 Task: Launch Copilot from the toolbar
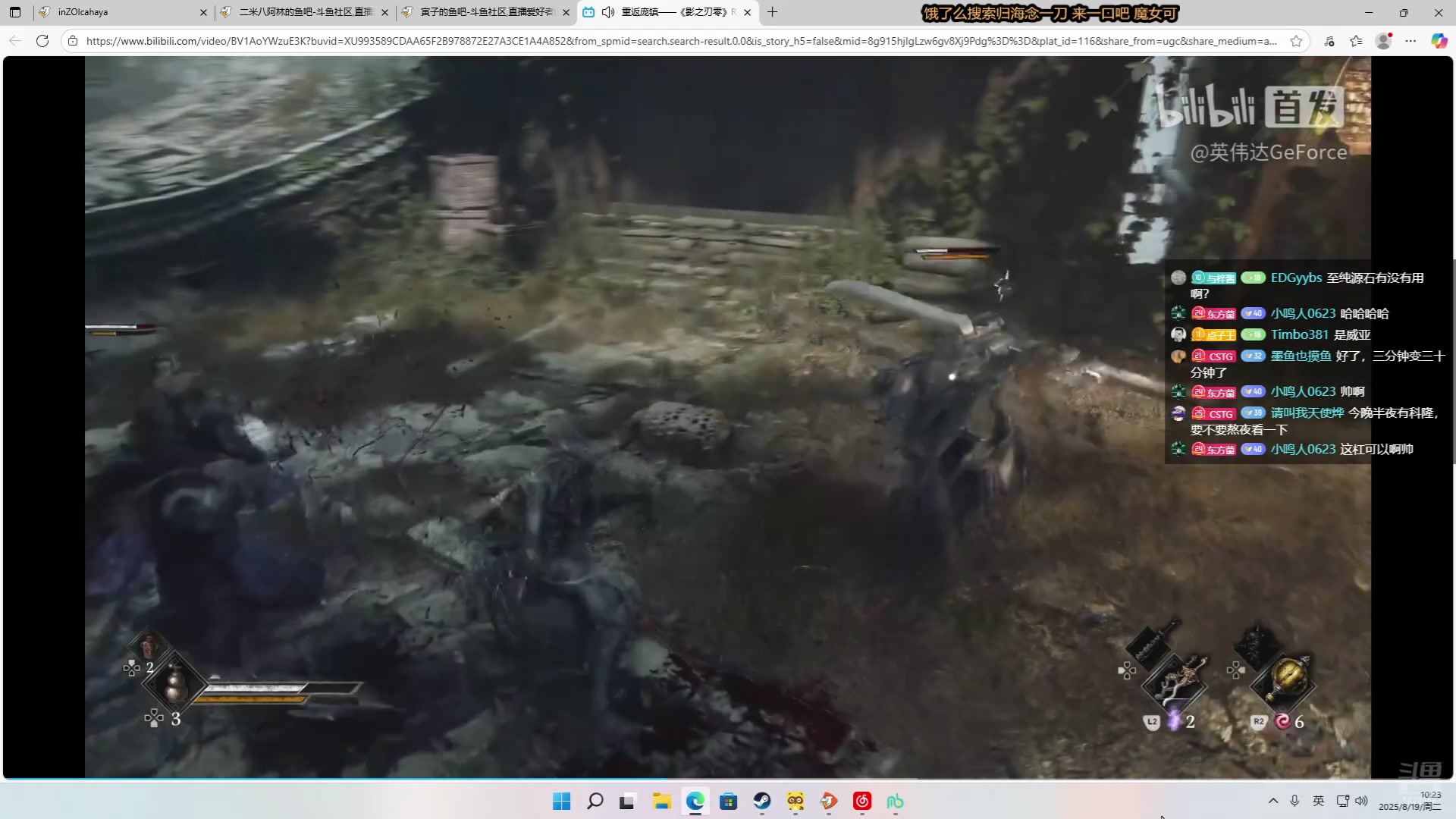coord(1439,41)
